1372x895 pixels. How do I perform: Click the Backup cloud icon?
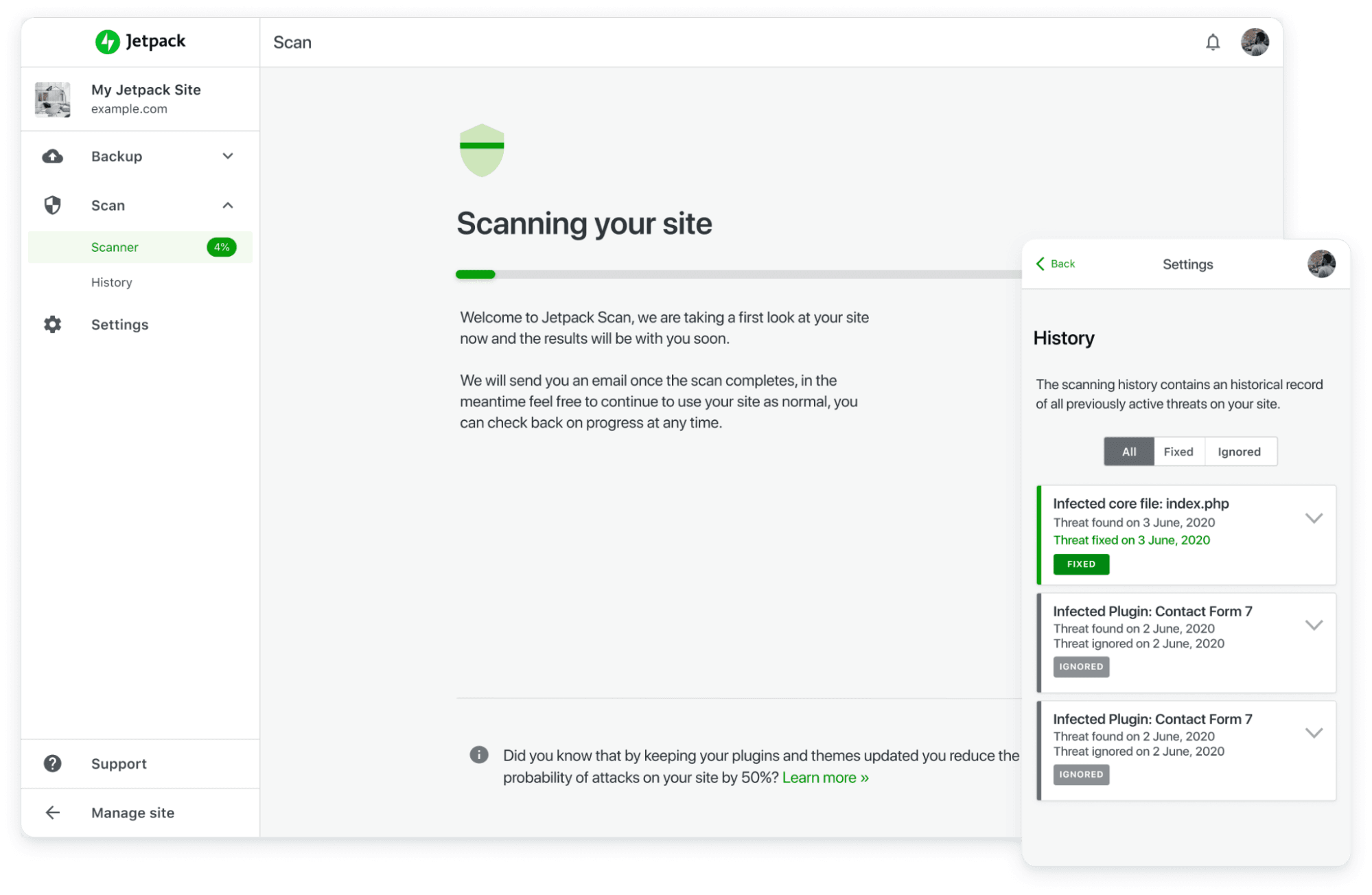53,156
